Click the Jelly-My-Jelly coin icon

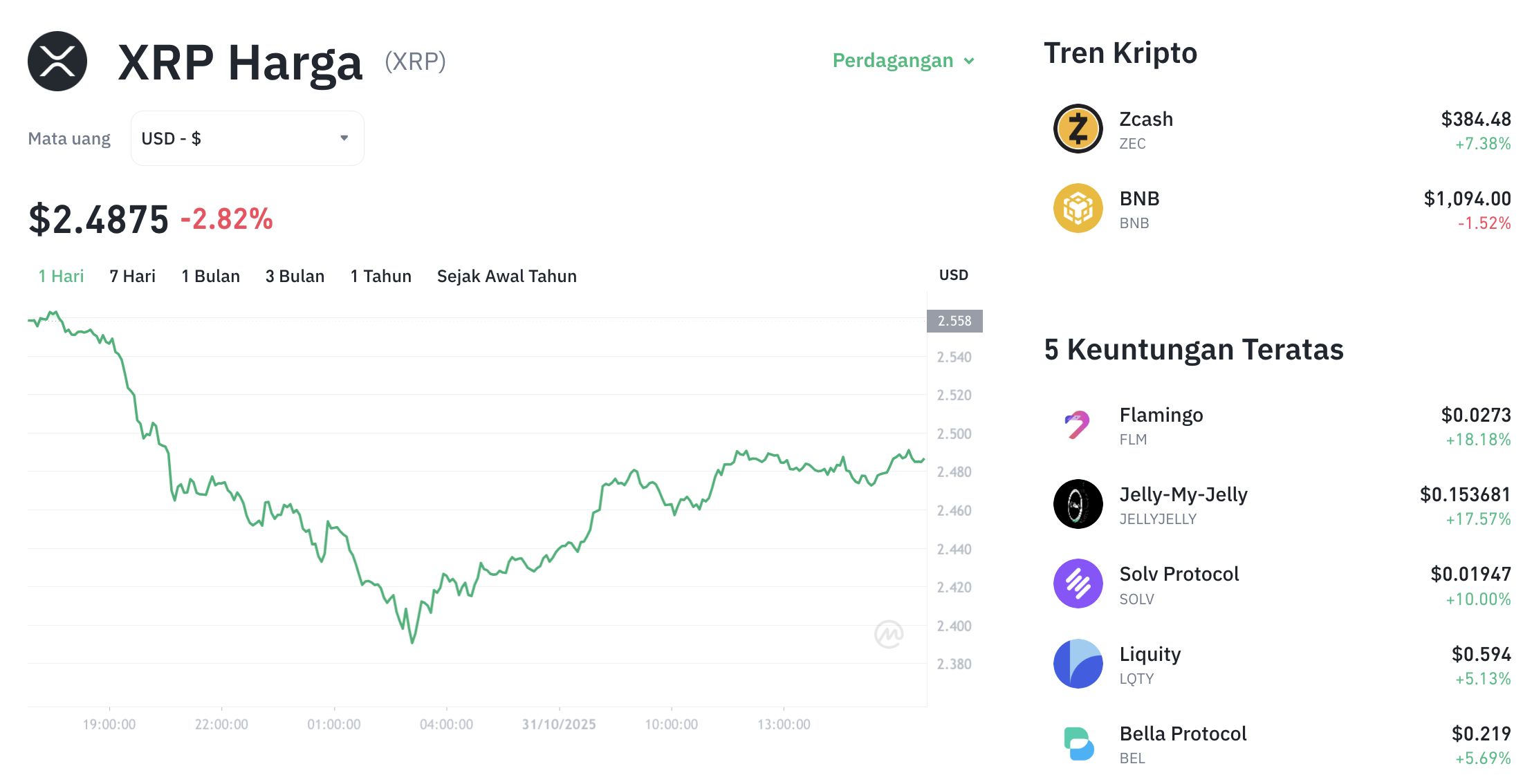click(x=1077, y=504)
